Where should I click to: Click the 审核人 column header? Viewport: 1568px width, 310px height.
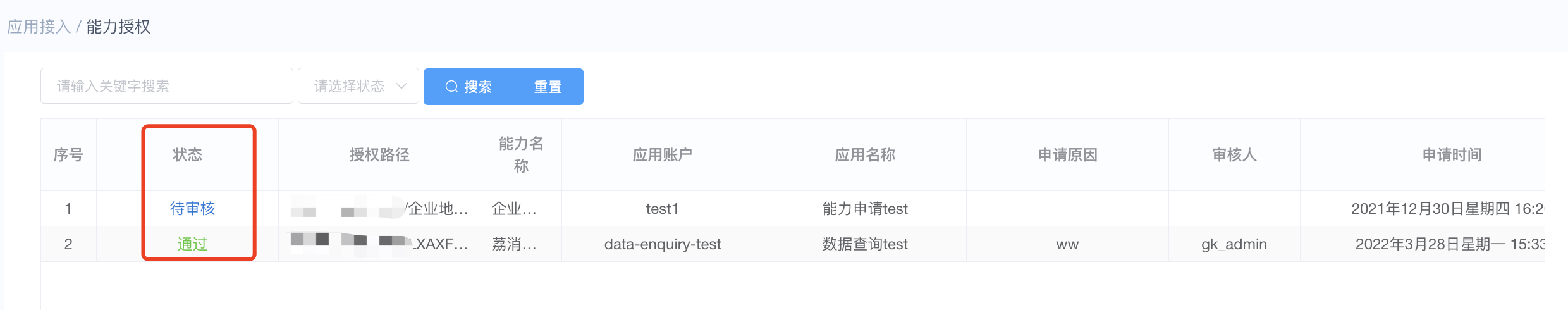[x=1234, y=155]
